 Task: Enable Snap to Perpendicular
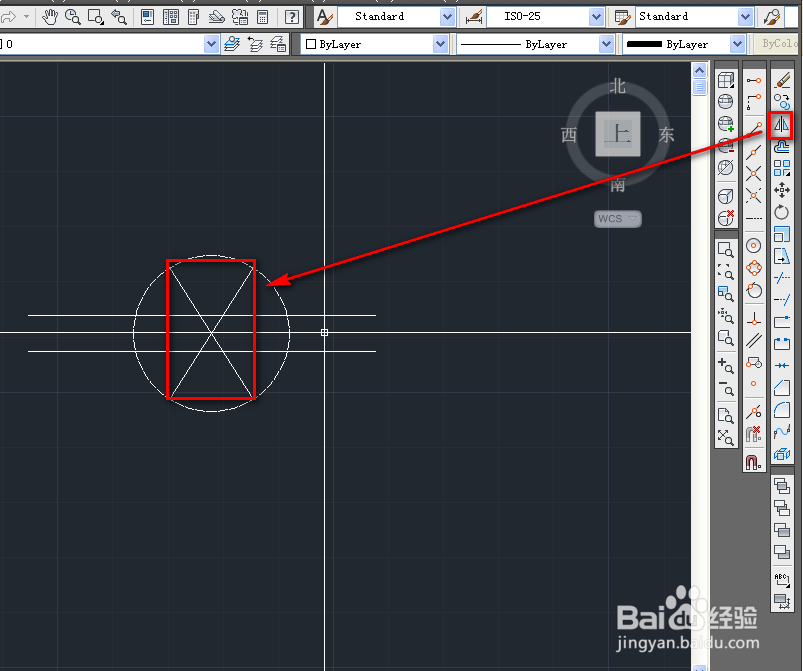[x=754, y=320]
